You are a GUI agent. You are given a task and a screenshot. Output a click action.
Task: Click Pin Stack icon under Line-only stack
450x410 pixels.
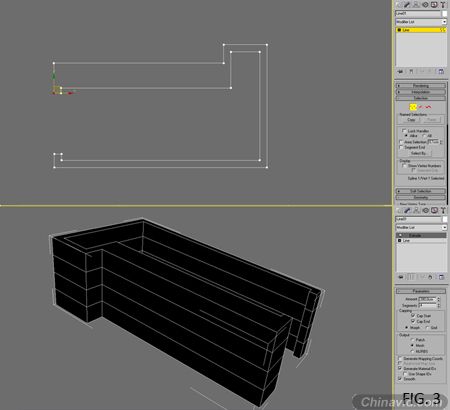point(401,71)
